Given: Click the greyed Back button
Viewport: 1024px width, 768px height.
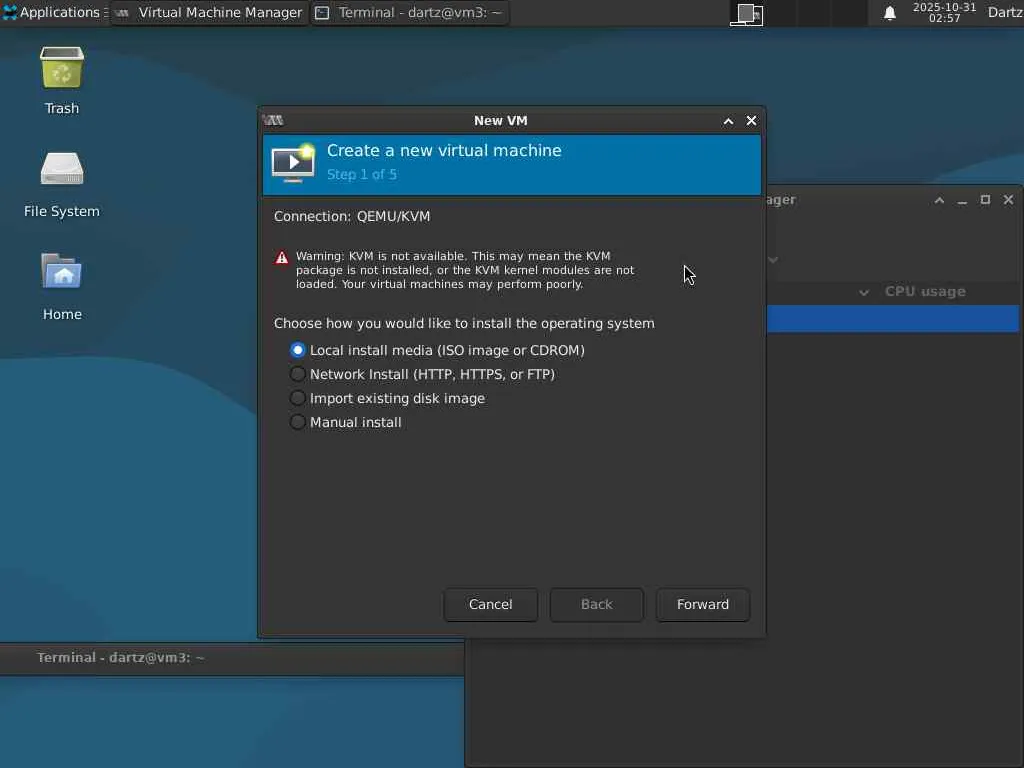Looking at the screenshot, I should coord(597,605).
